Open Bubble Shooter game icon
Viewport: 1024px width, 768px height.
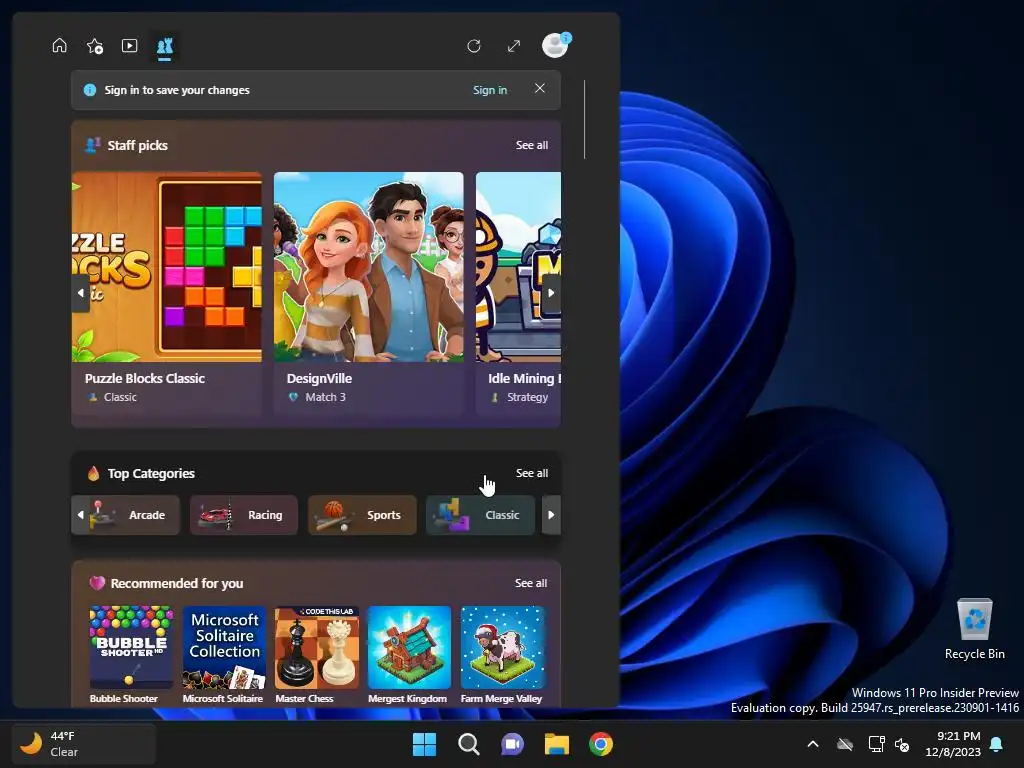pos(131,647)
